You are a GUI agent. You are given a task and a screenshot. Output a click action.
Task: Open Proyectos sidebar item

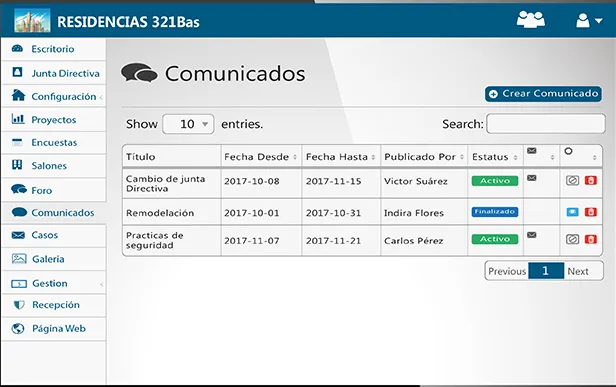[x=53, y=119]
